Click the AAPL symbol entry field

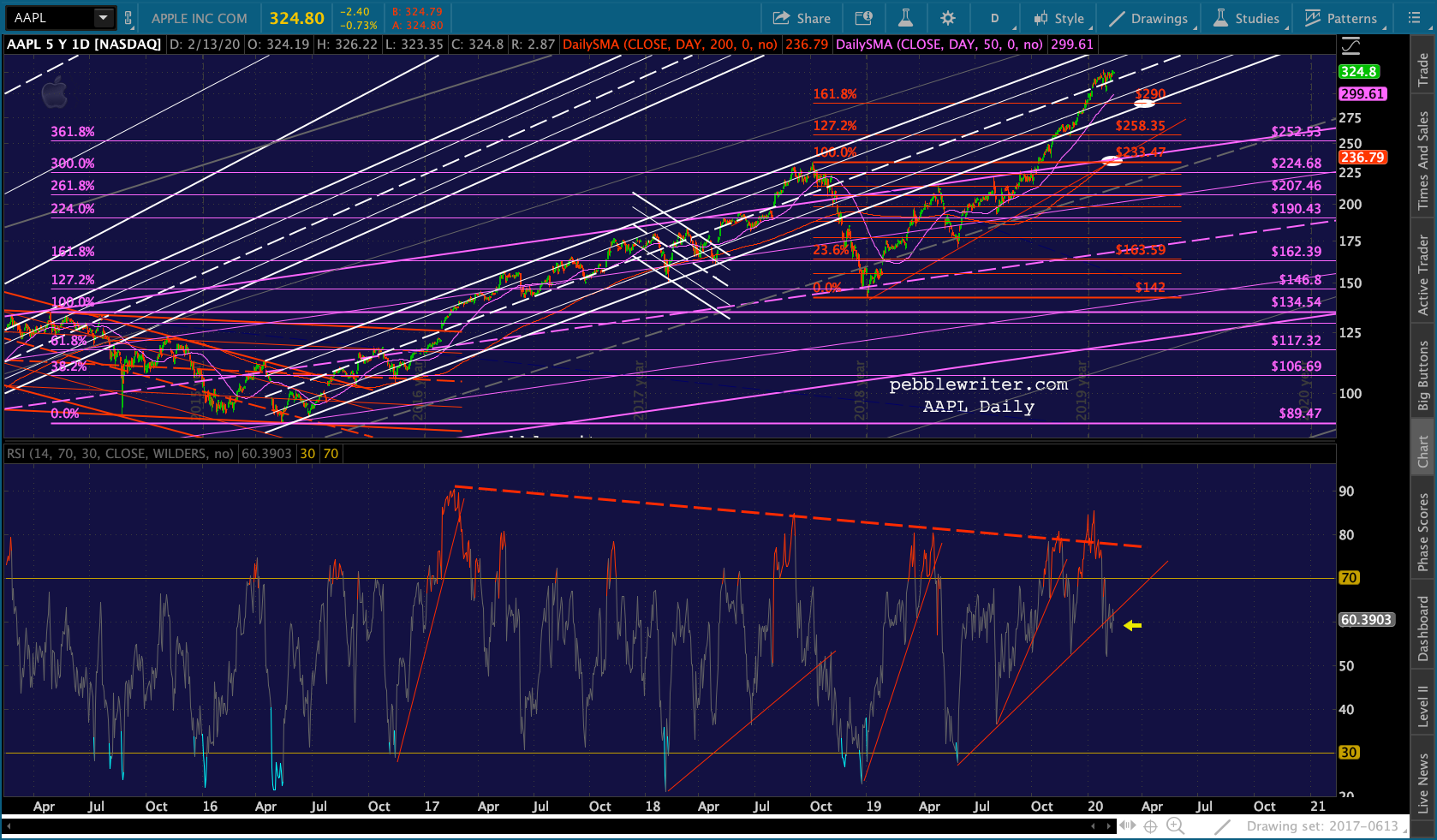pos(50,18)
